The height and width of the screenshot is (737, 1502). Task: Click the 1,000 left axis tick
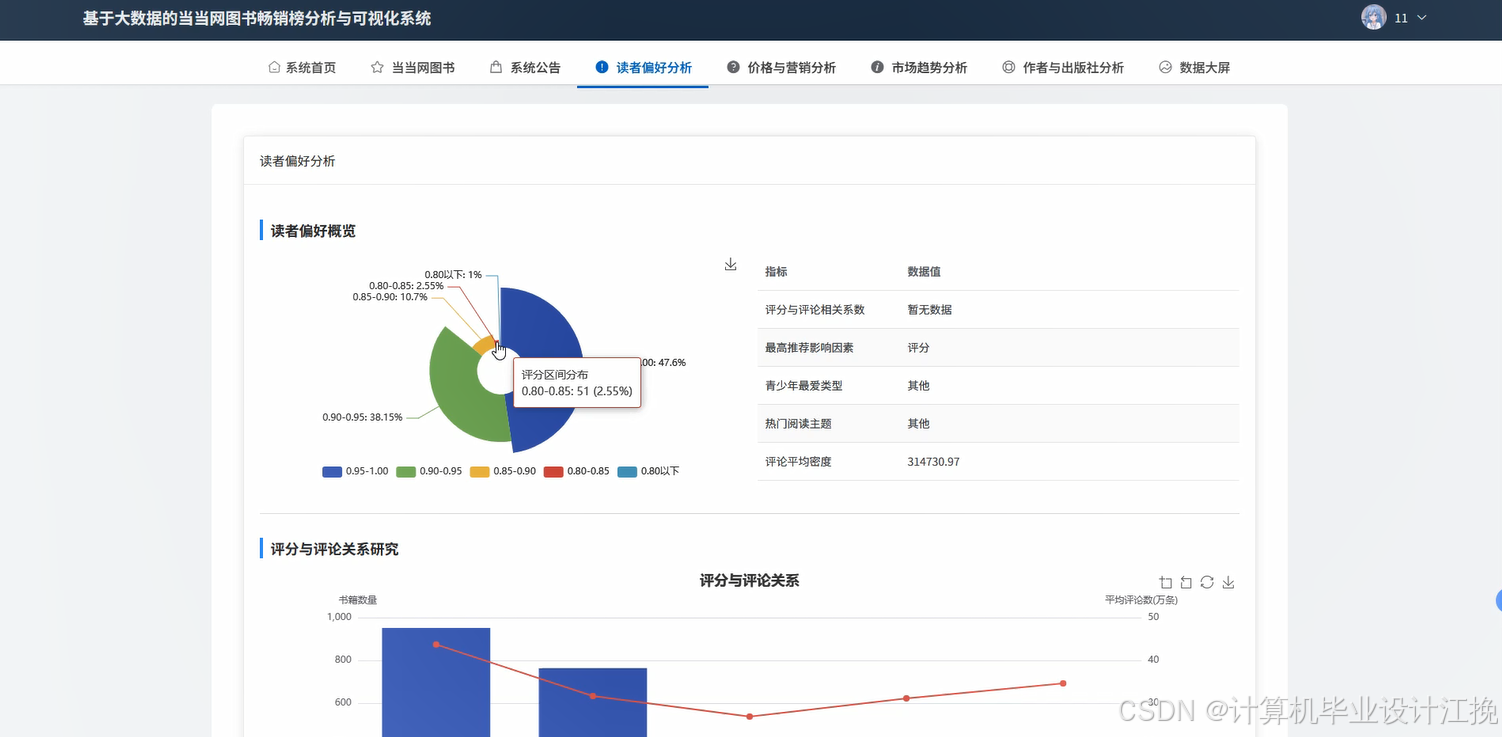(x=339, y=617)
